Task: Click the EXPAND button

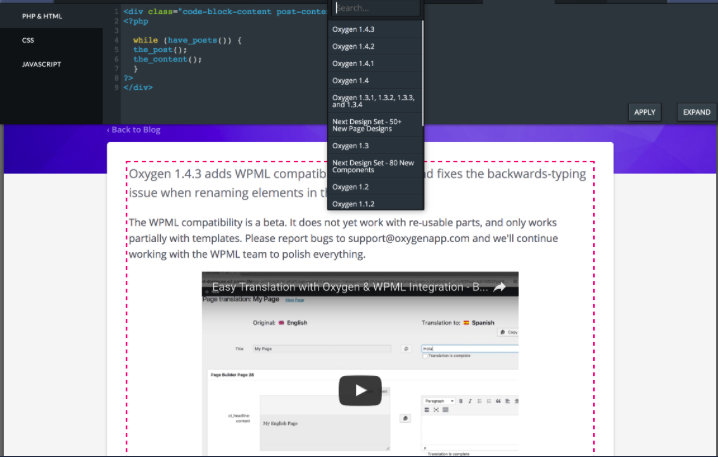Action: (x=696, y=112)
